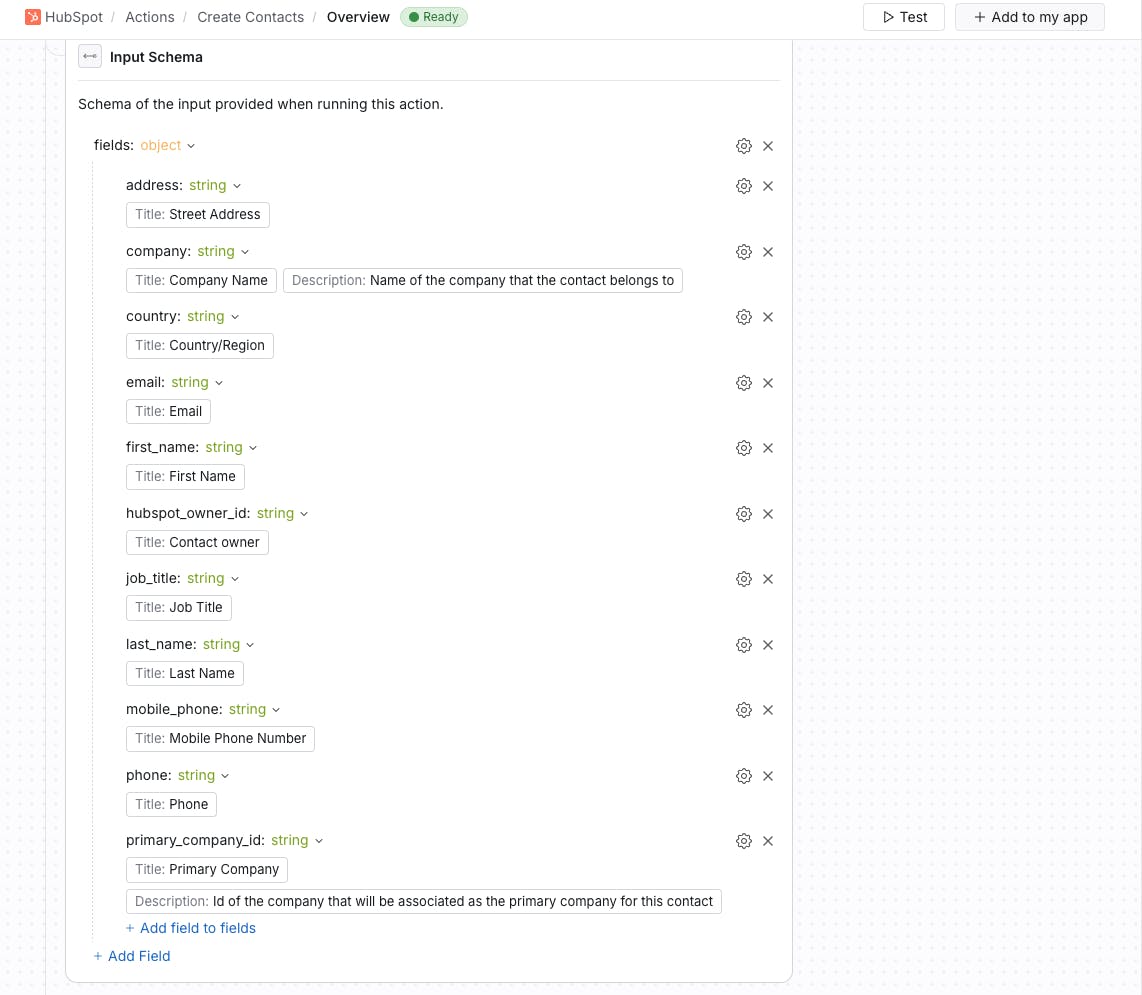
Task: Remove the company field with X icon
Action: (768, 252)
